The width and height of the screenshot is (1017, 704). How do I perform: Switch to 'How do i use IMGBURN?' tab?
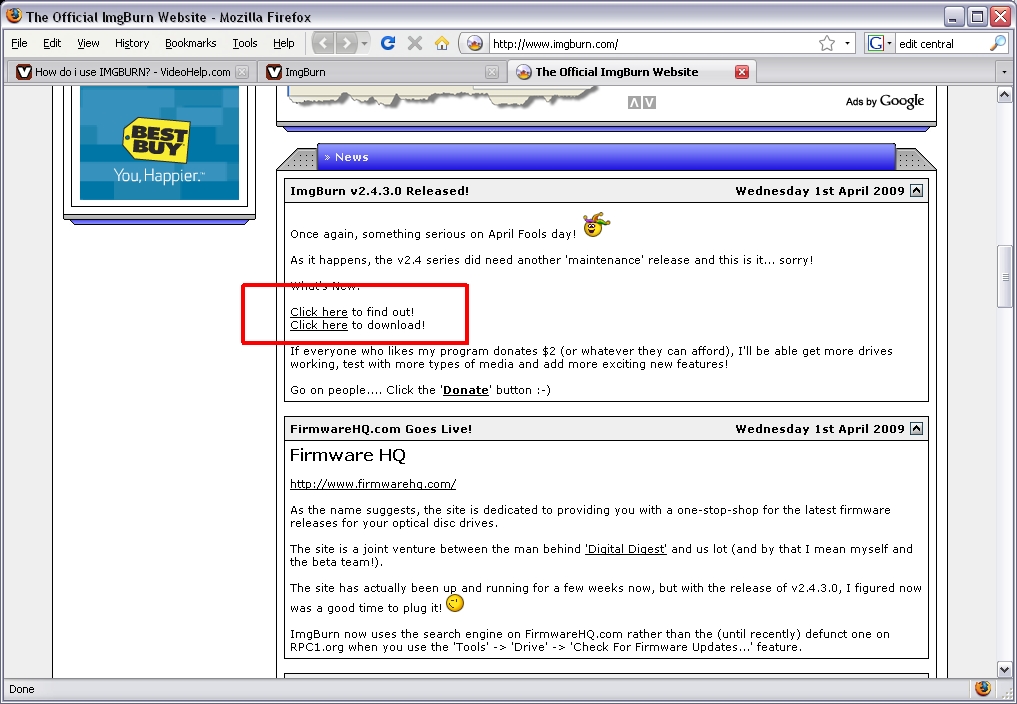[x=132, y=72]
